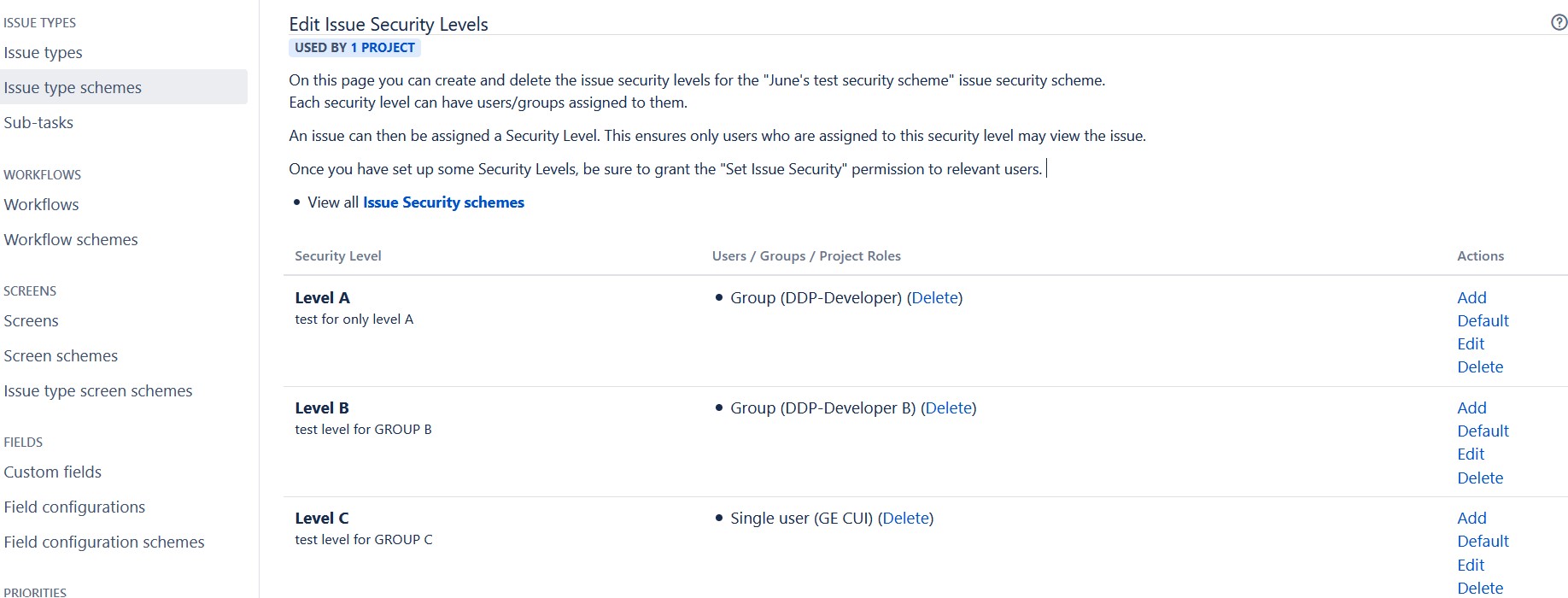Delete Group DDP-Developer from Level A

click(x=934, y=297)
